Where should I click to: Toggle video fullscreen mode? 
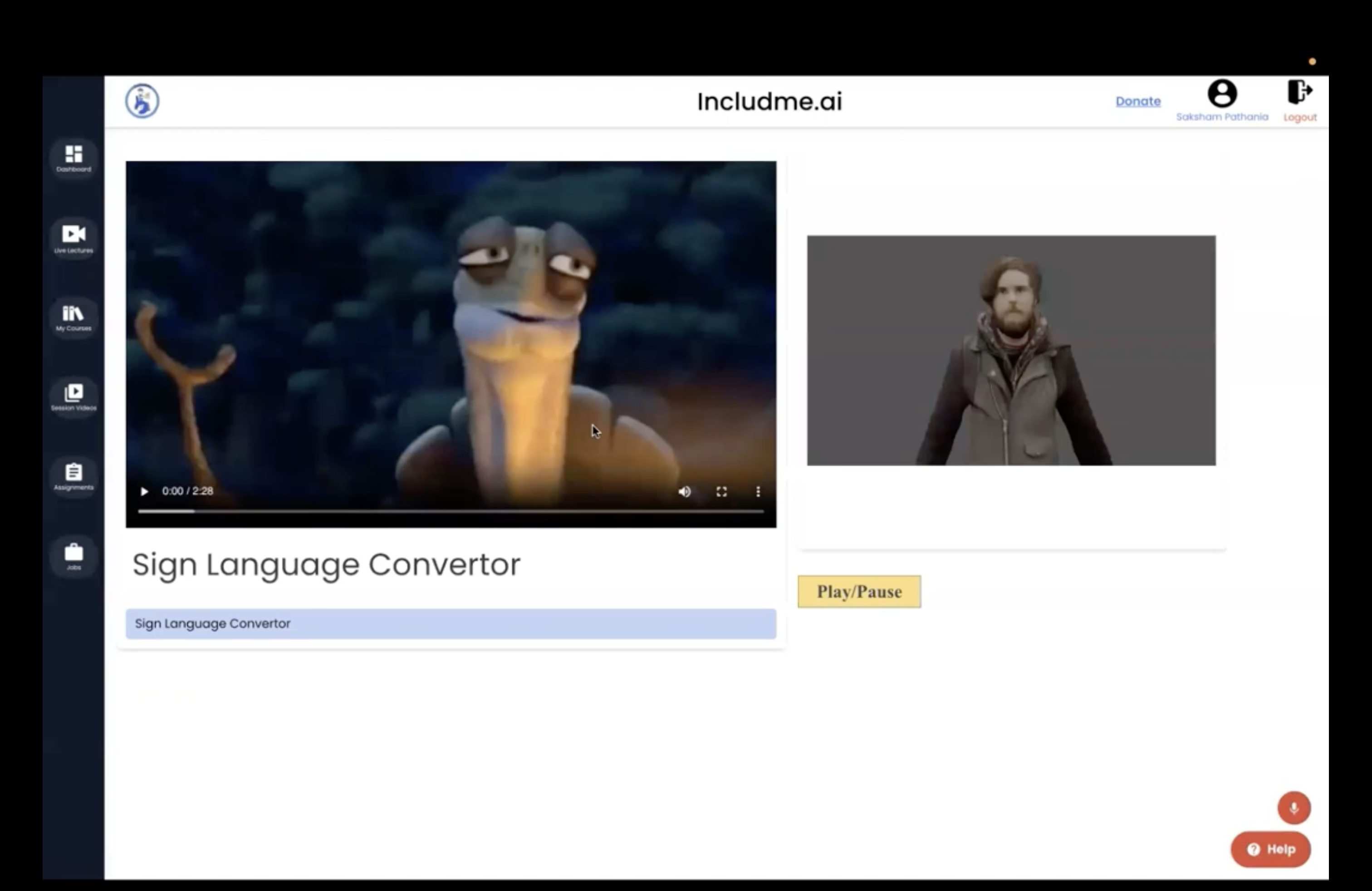[x=721, y=492]
